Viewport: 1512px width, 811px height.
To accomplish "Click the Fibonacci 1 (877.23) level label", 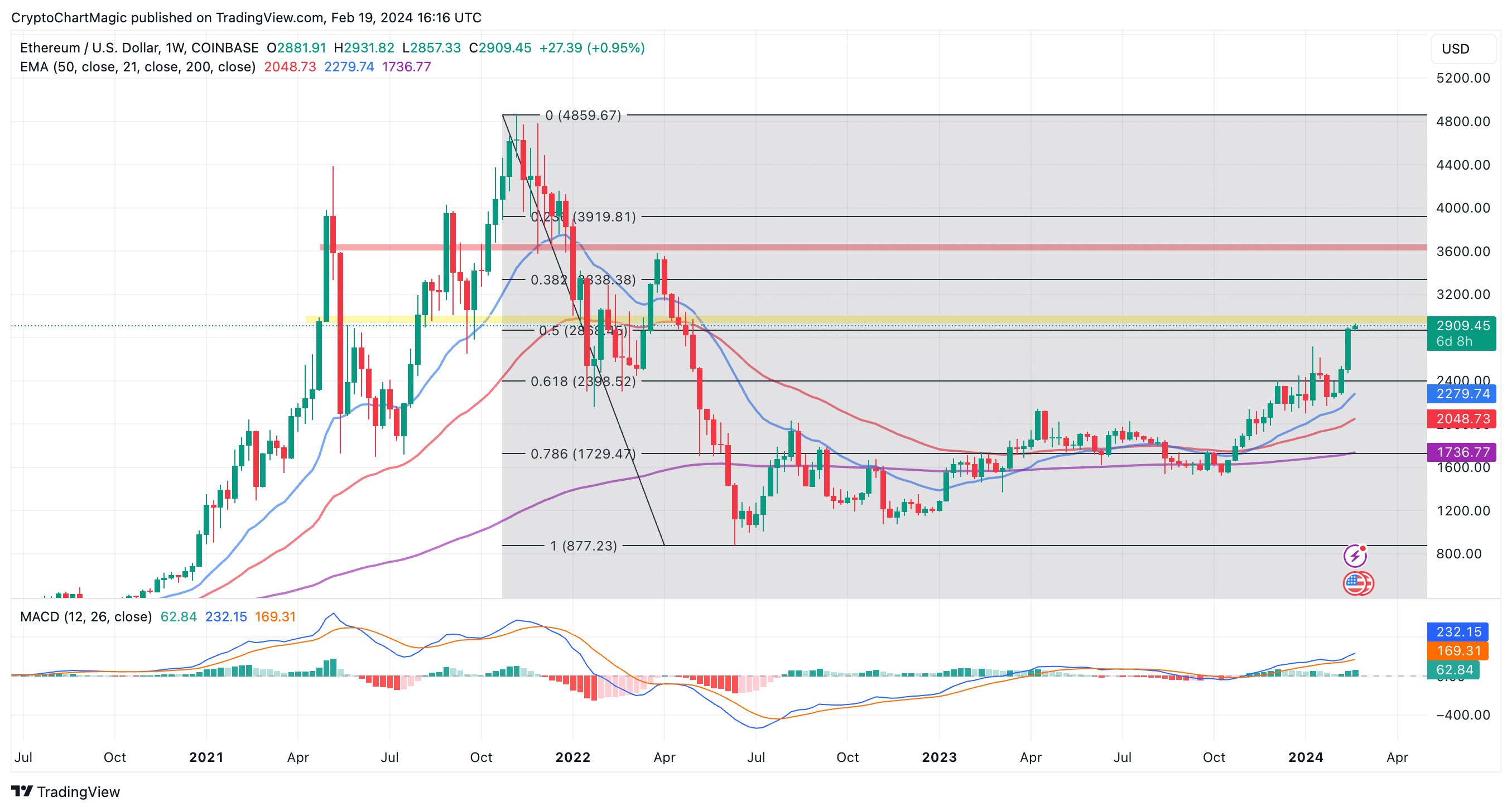I will pyautogui.click(x=584, y=546).
